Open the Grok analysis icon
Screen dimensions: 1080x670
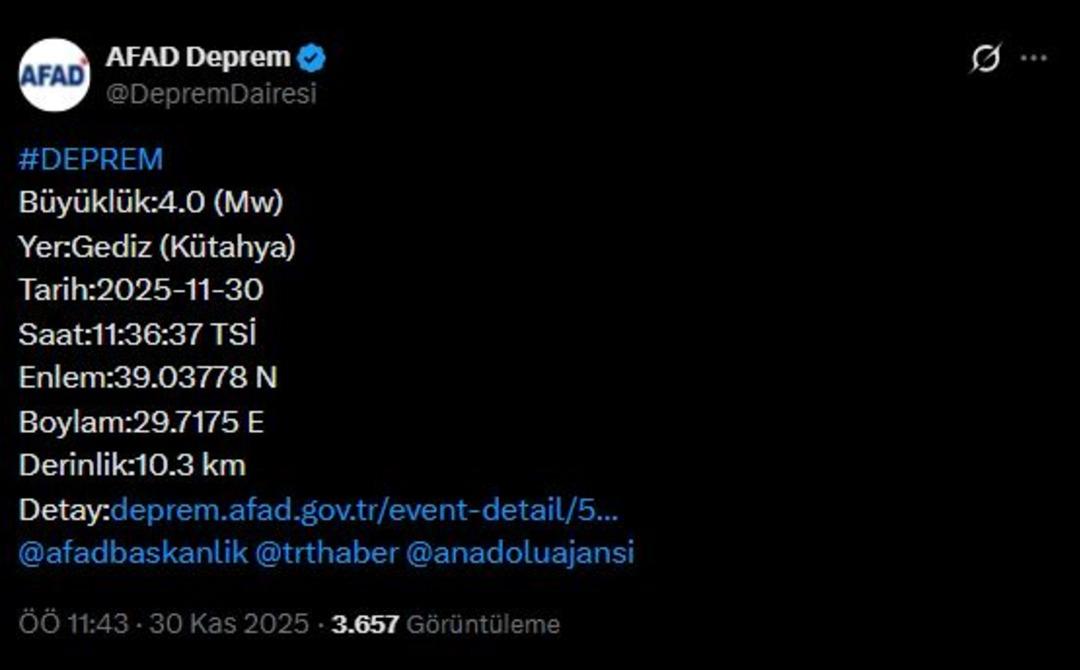[x=987, y=60]
